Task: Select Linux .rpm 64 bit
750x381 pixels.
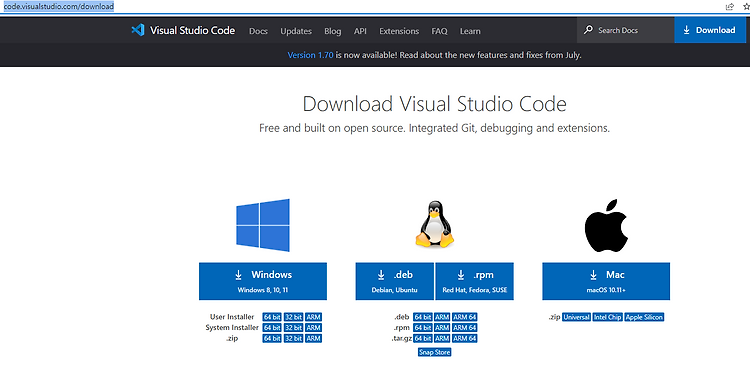Action: [423, 327]
